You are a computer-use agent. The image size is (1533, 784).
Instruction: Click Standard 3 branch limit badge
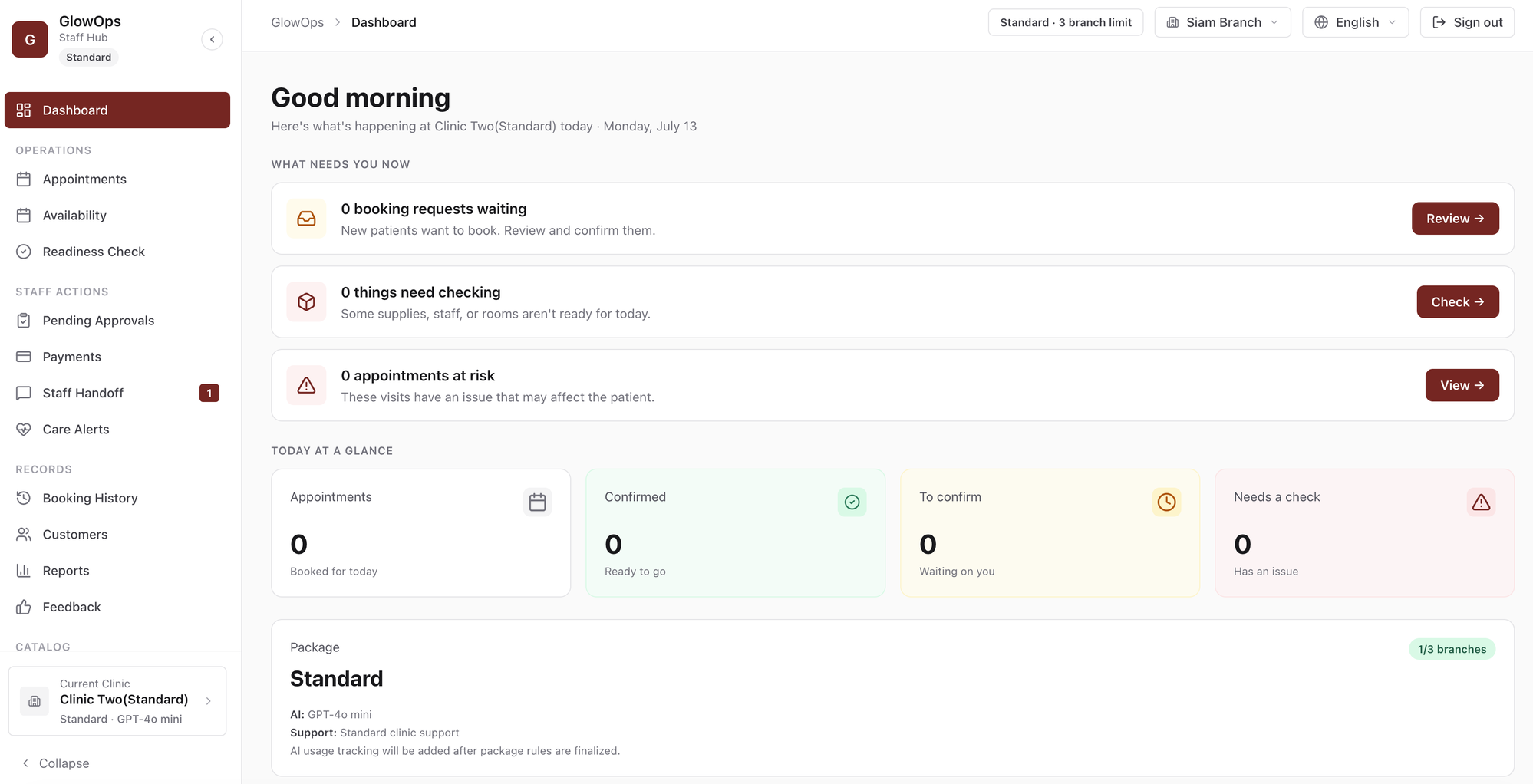point(1066,22)
